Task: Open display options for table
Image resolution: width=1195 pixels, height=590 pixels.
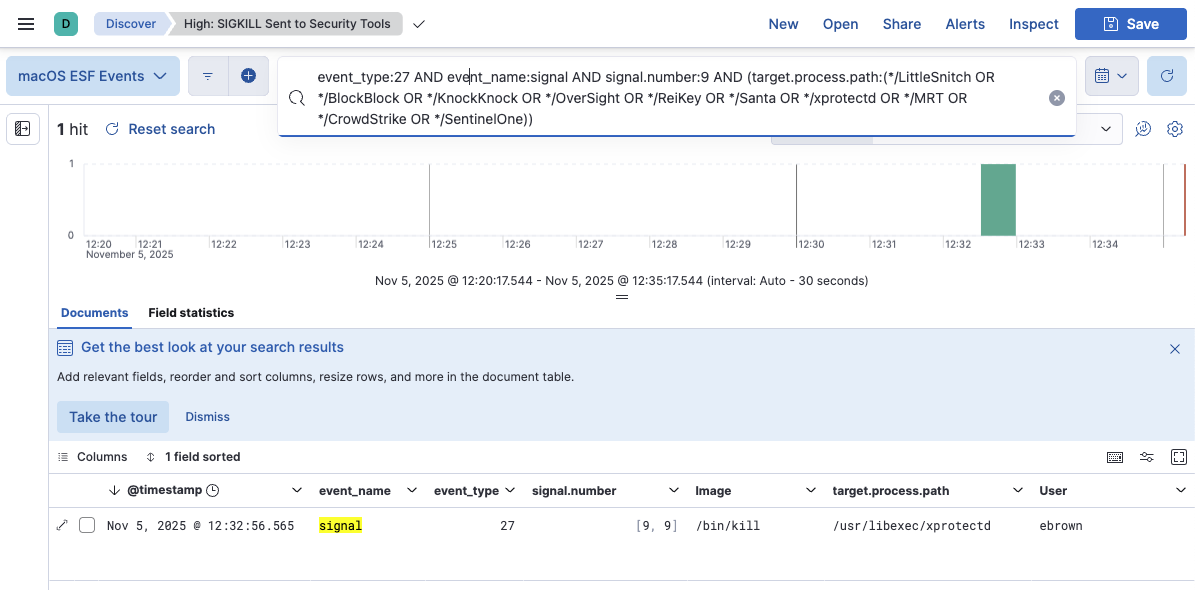Action: 1147,457
